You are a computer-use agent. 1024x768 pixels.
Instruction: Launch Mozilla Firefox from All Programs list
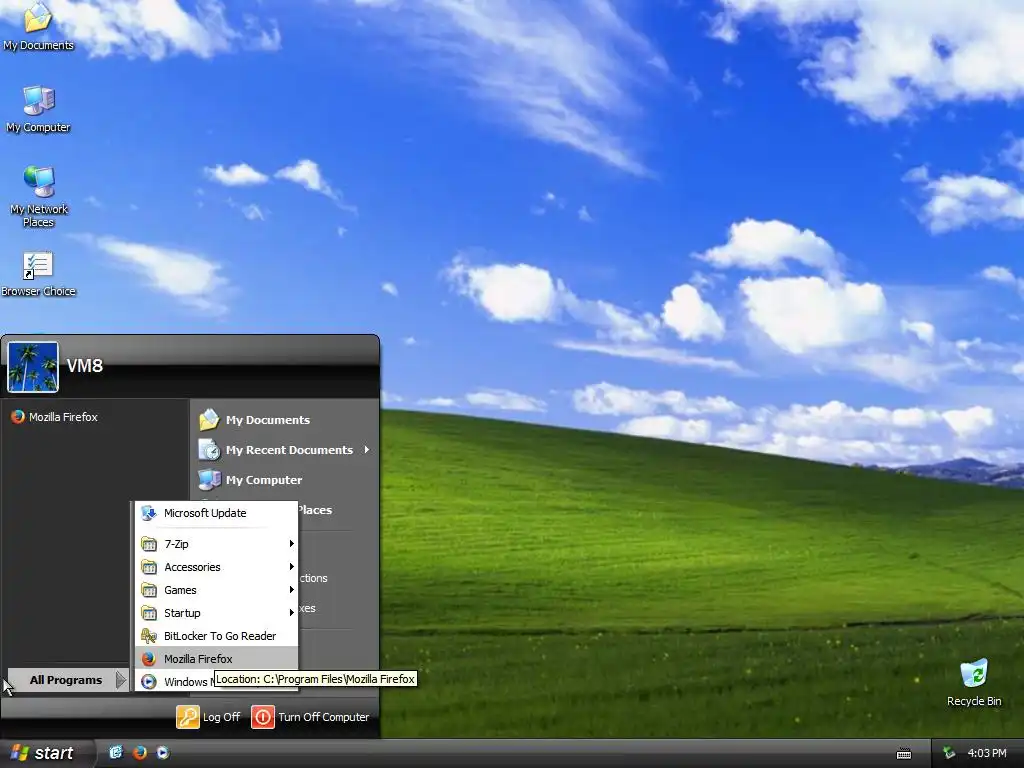pos(216,658)
